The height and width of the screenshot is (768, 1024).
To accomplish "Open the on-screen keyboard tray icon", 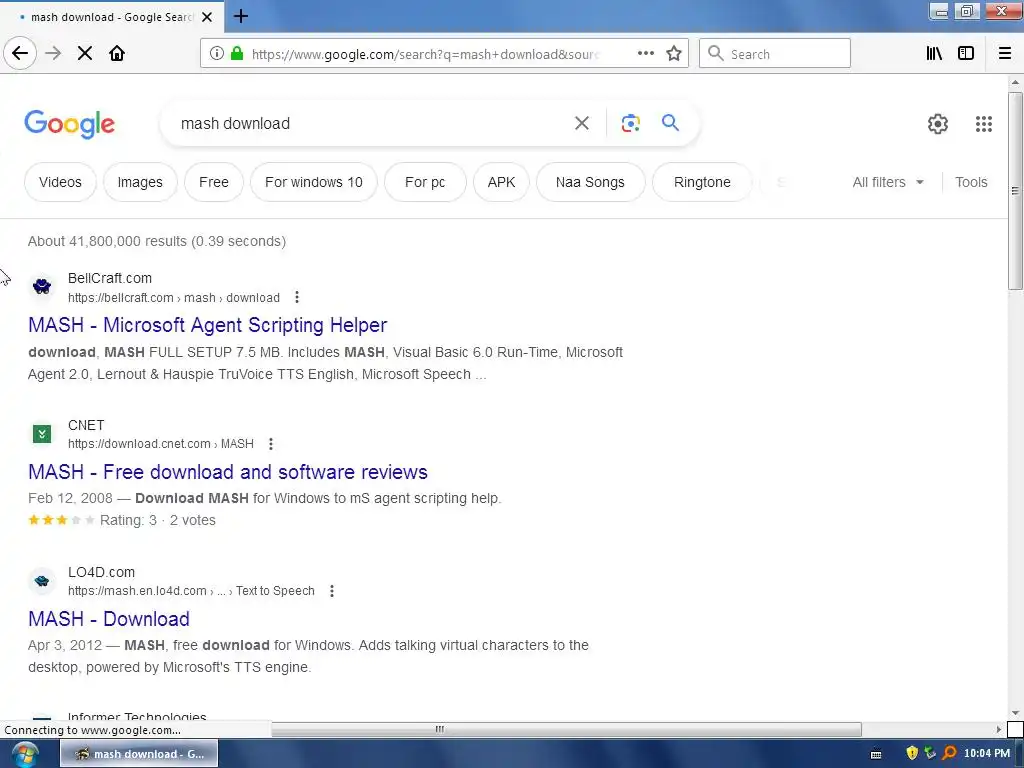I will tap(876, 754).
